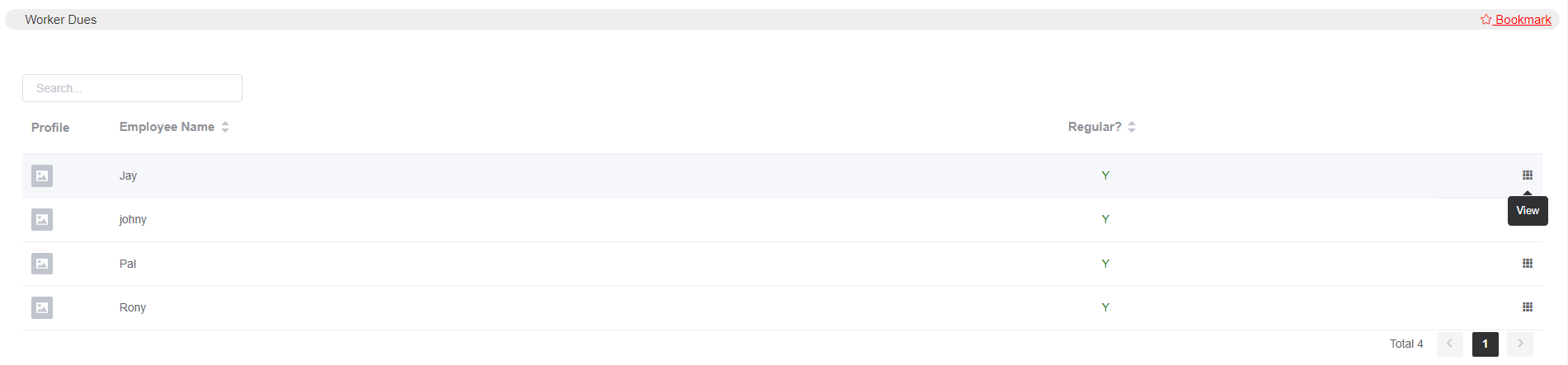Select employee name Jay
The height and width of the screenshot is (365, 1568).
[x=128, y=175]
